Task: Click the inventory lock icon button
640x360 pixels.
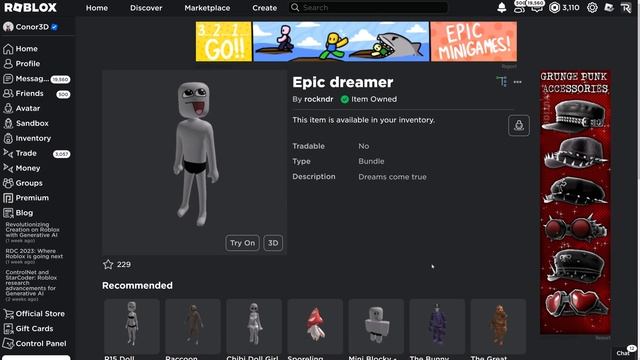Action: coord(519,125)
